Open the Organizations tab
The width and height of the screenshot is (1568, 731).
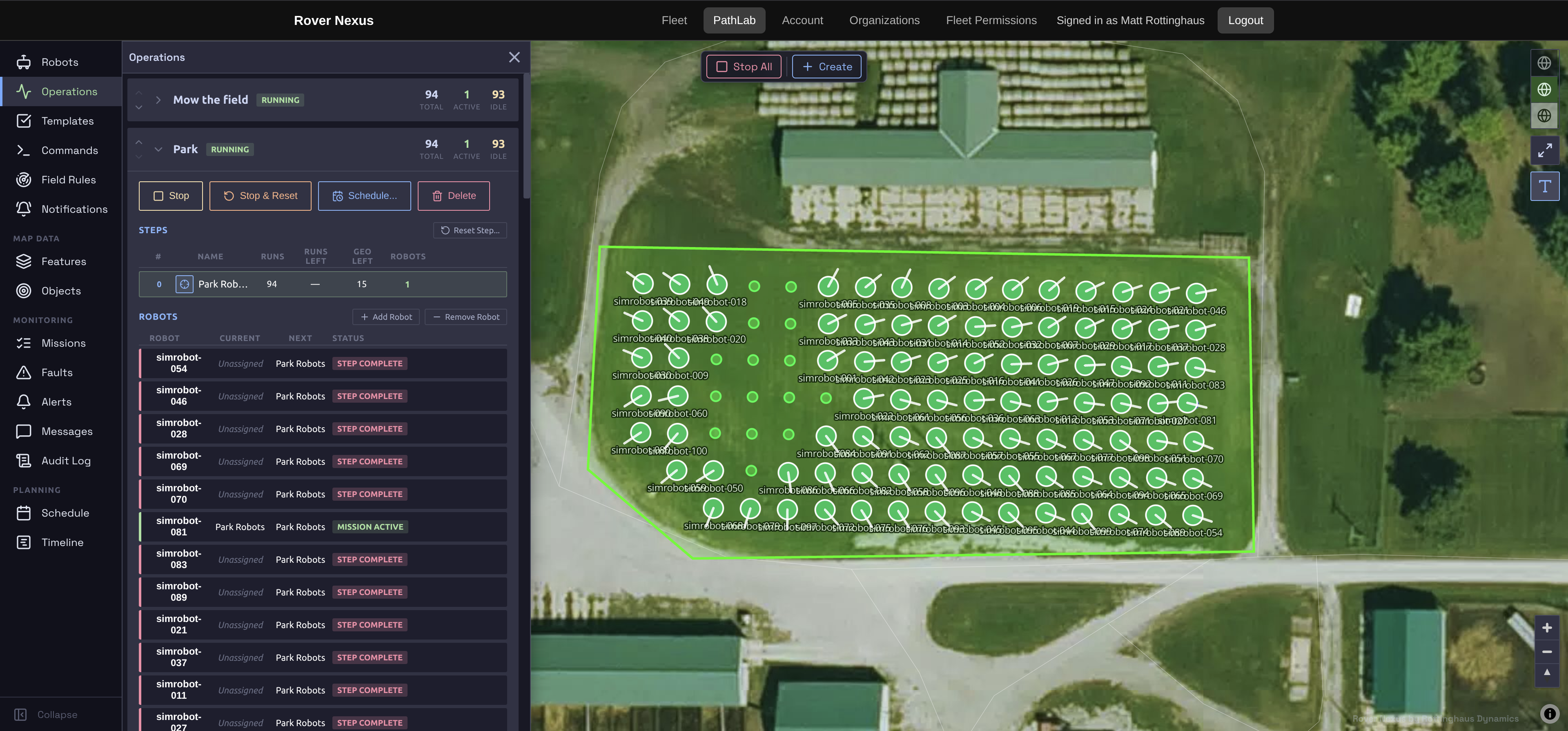point(884,20)
